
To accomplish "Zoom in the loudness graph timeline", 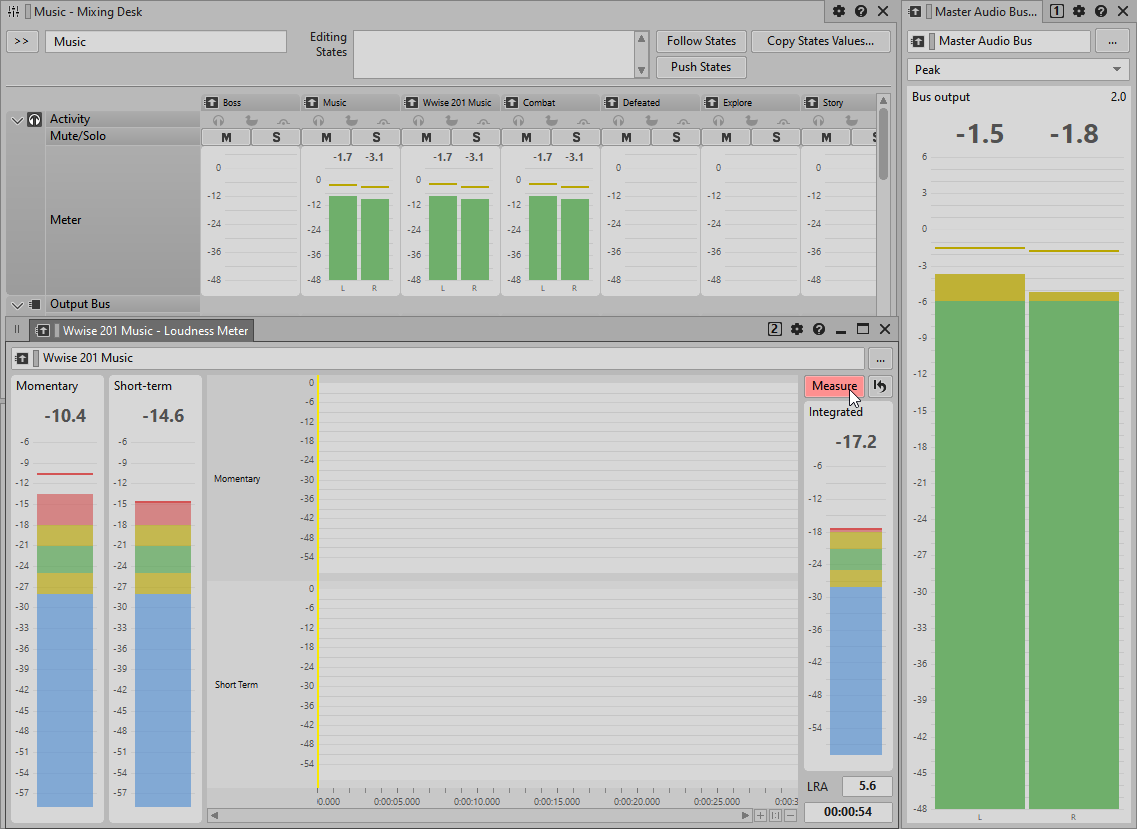I will [761, 815].
